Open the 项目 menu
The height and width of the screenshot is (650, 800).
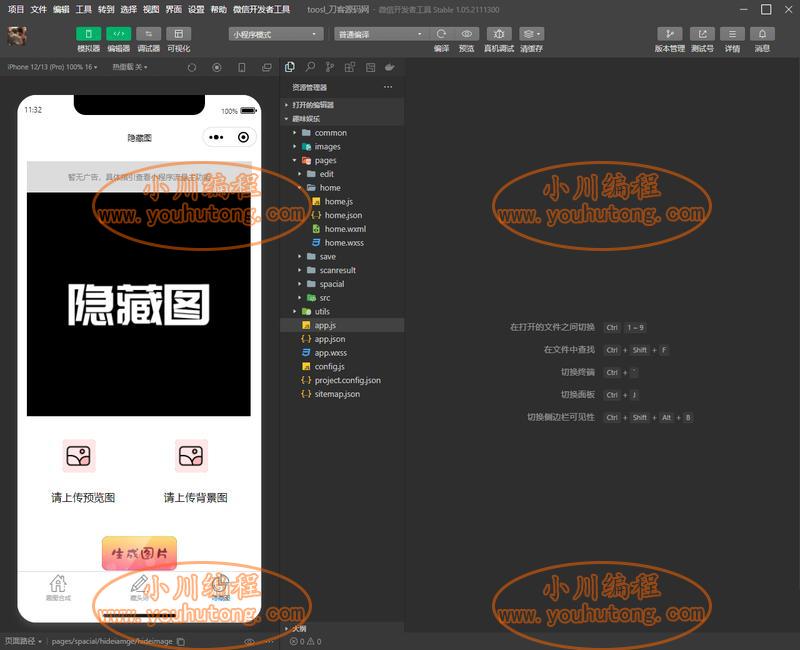click(16, 9)
